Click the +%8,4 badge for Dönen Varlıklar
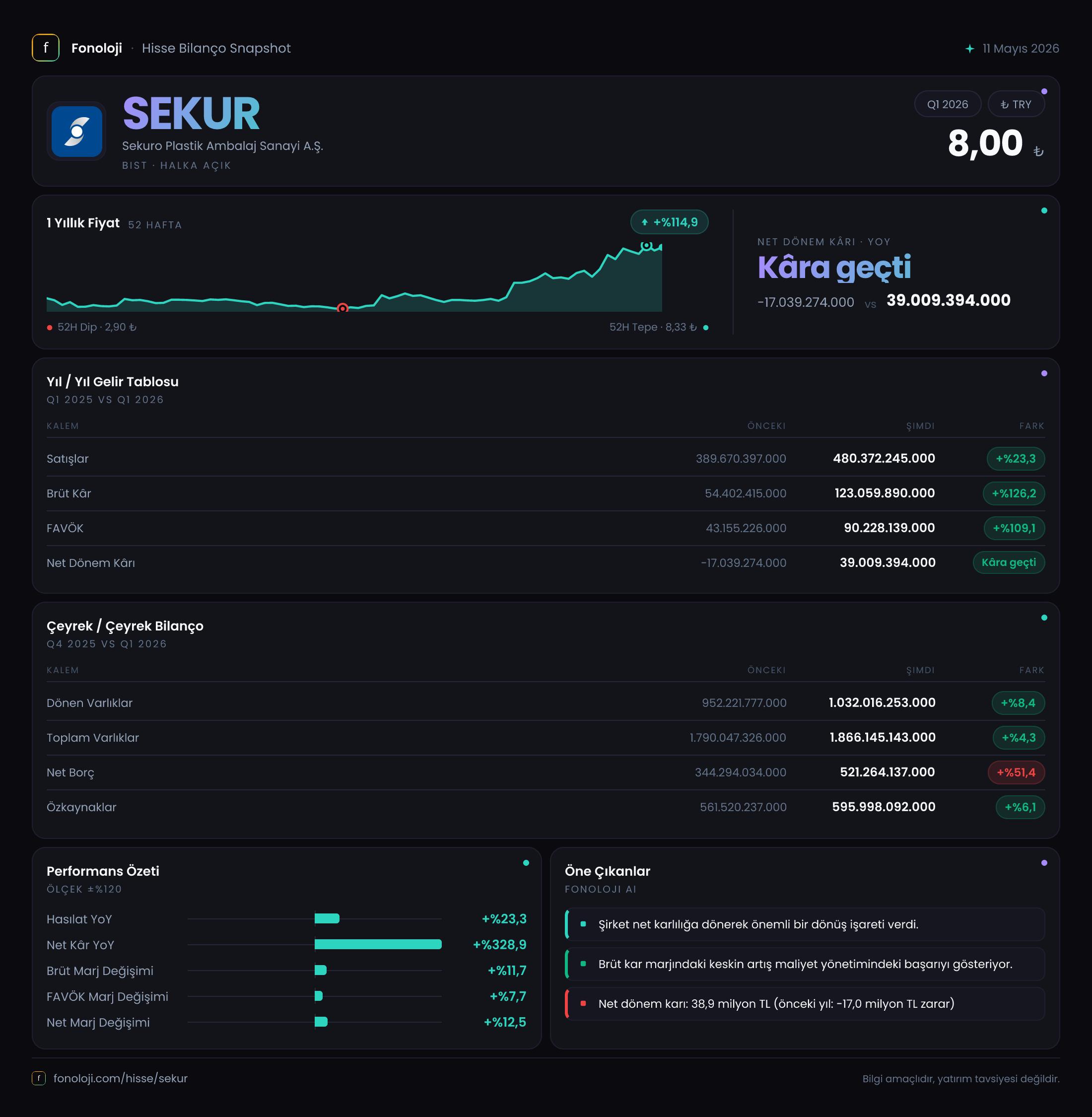The height and width of the screenshot is (1117, 1092). [x=1018, y=703]
